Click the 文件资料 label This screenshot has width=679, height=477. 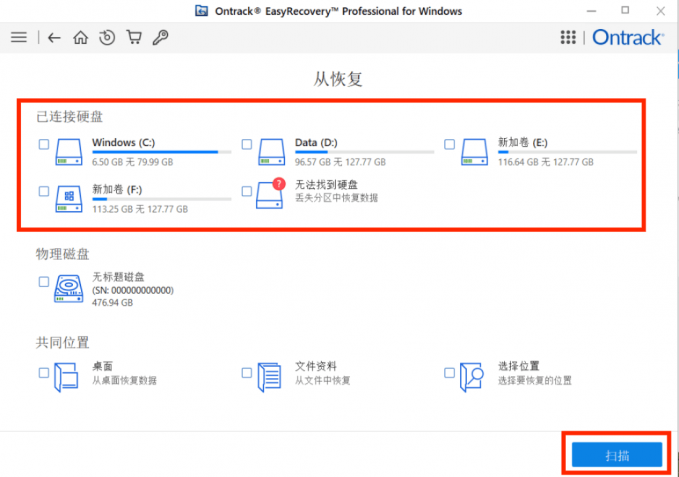316,366
